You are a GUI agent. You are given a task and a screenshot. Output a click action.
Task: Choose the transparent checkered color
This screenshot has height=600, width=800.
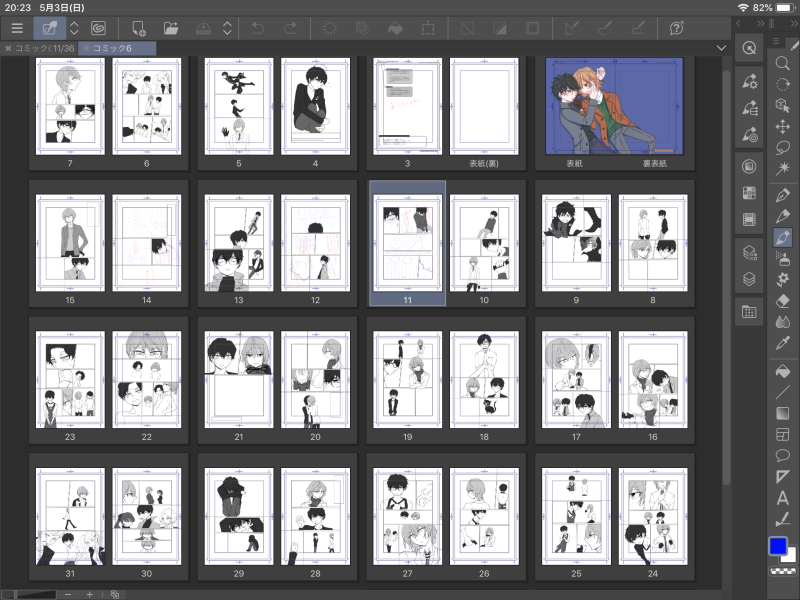pyautogui.click(x=782, y=571)
